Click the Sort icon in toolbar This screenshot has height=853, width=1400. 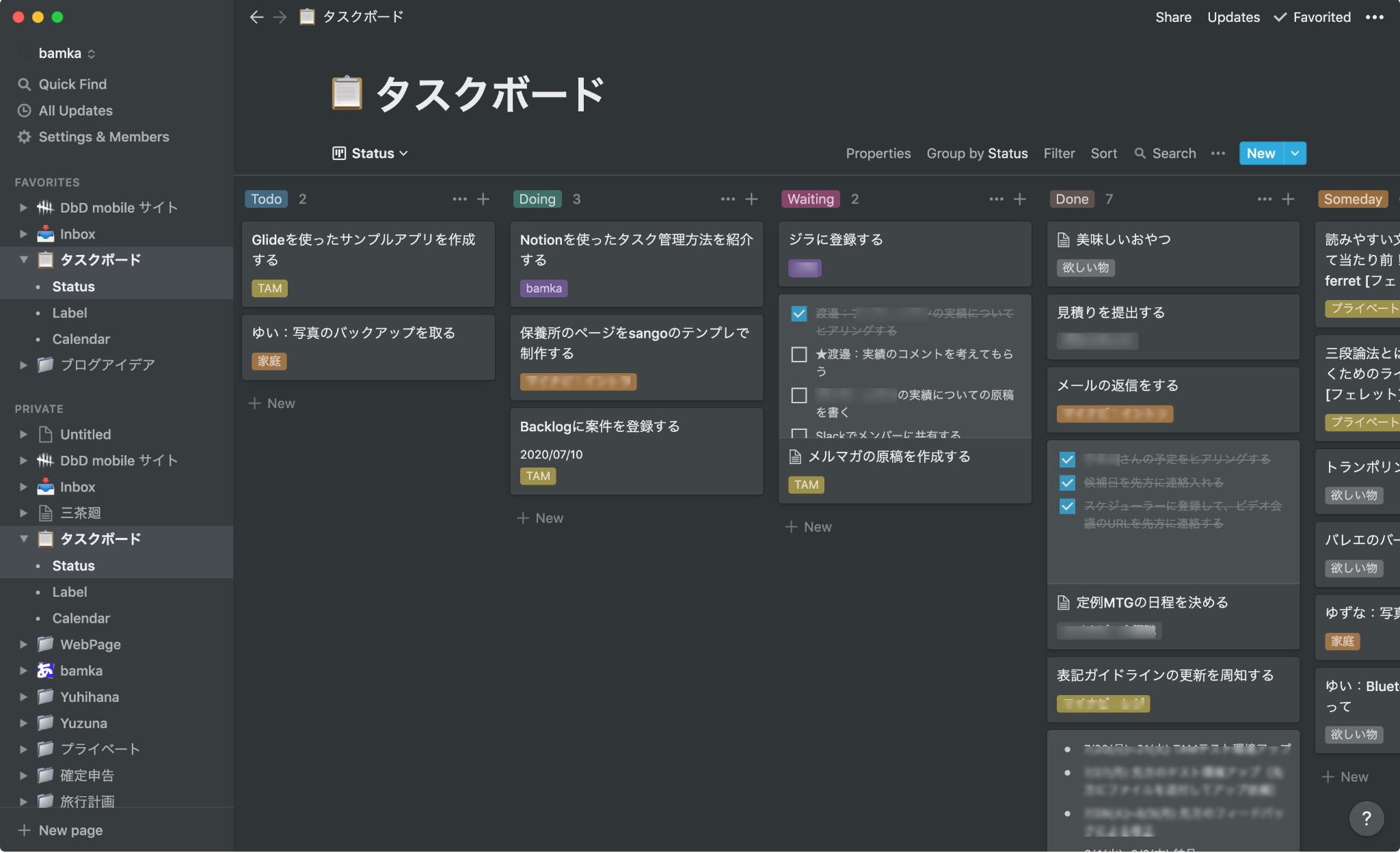1103,153
